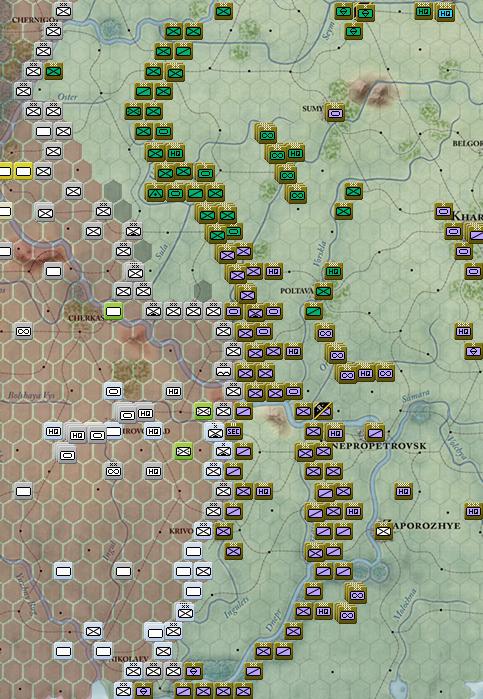Select the purple unit counter beside Kharkov label
This screenshot has height=699, width=483.
point(443,211)
